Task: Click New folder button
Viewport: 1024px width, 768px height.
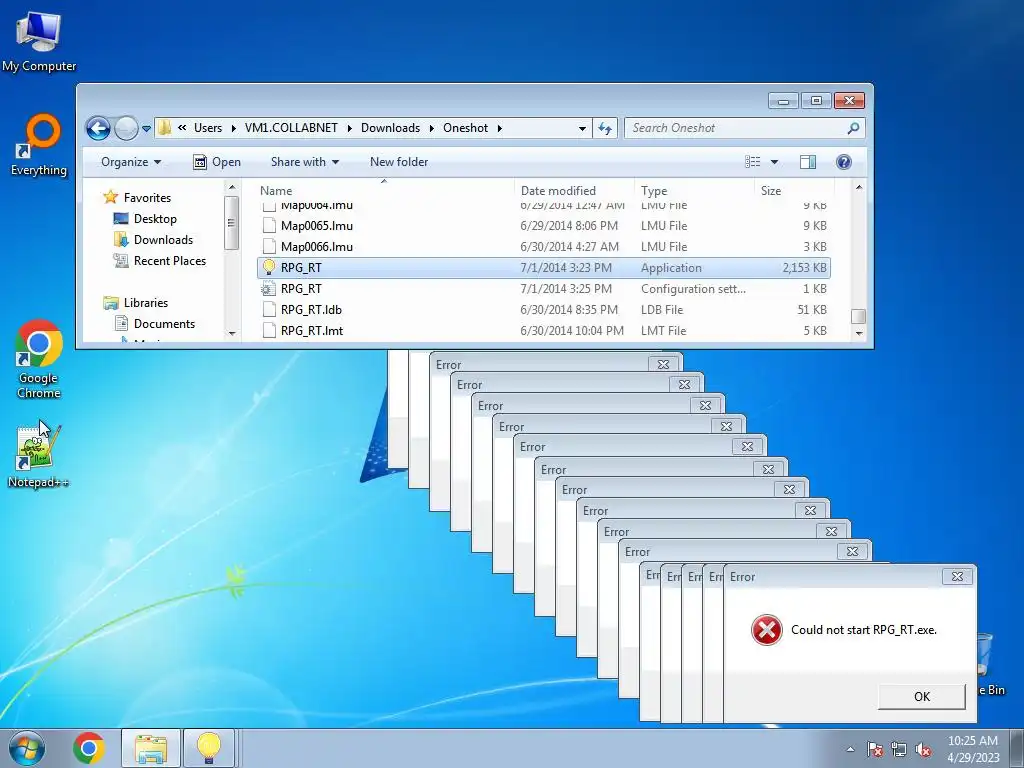Action: pyautogui.click(x=399, y=162)
